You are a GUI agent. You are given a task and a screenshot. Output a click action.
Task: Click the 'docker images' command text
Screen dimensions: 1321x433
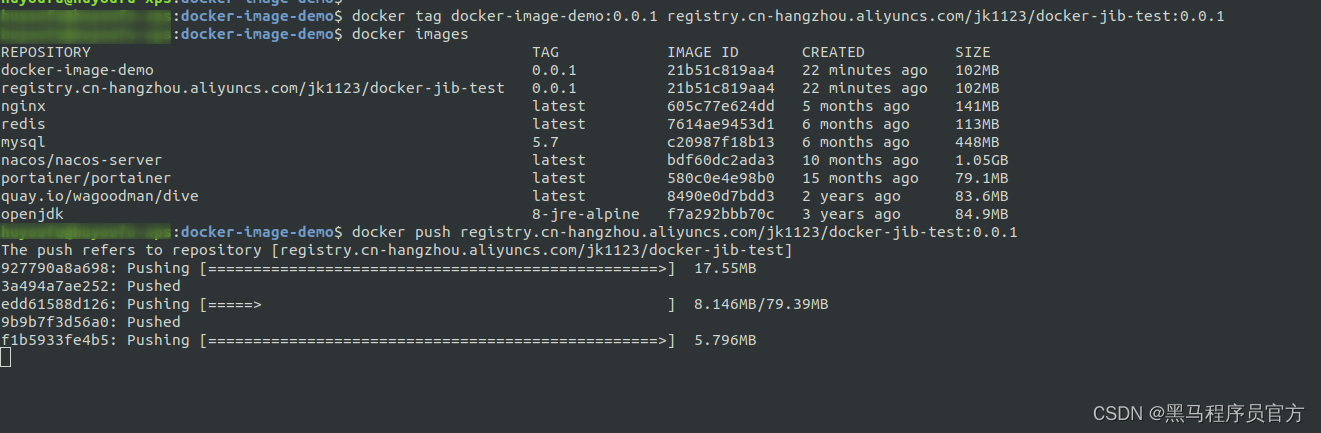[x=410, y=34]
